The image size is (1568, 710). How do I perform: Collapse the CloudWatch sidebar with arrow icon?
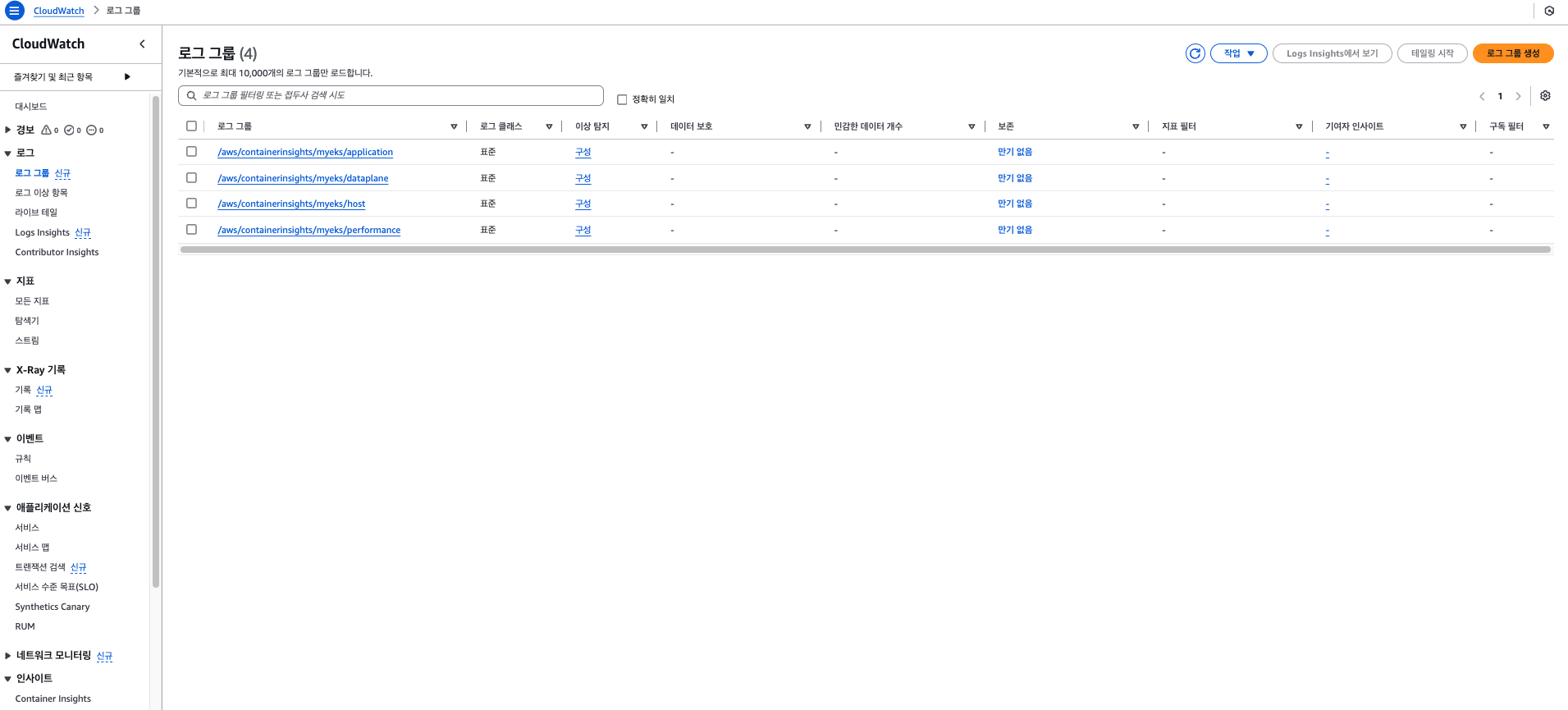pos(142,44)
